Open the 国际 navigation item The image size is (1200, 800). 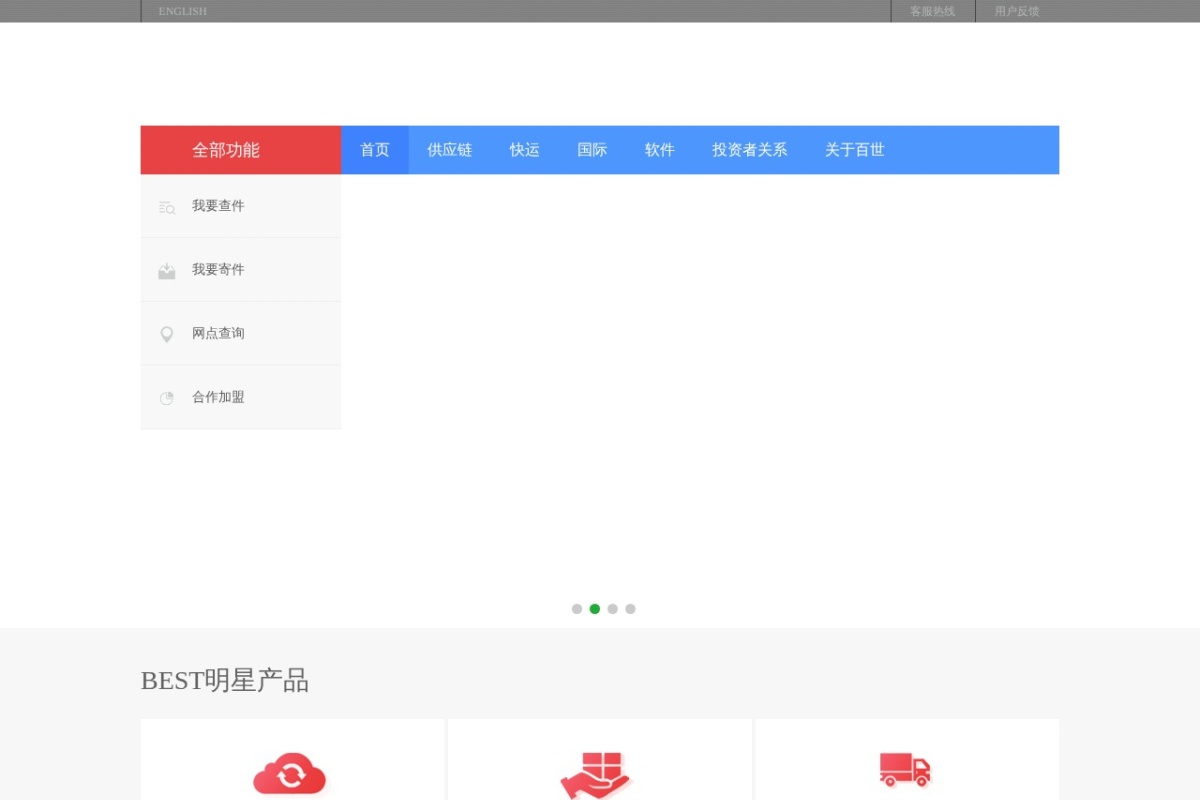pos(592,150)
